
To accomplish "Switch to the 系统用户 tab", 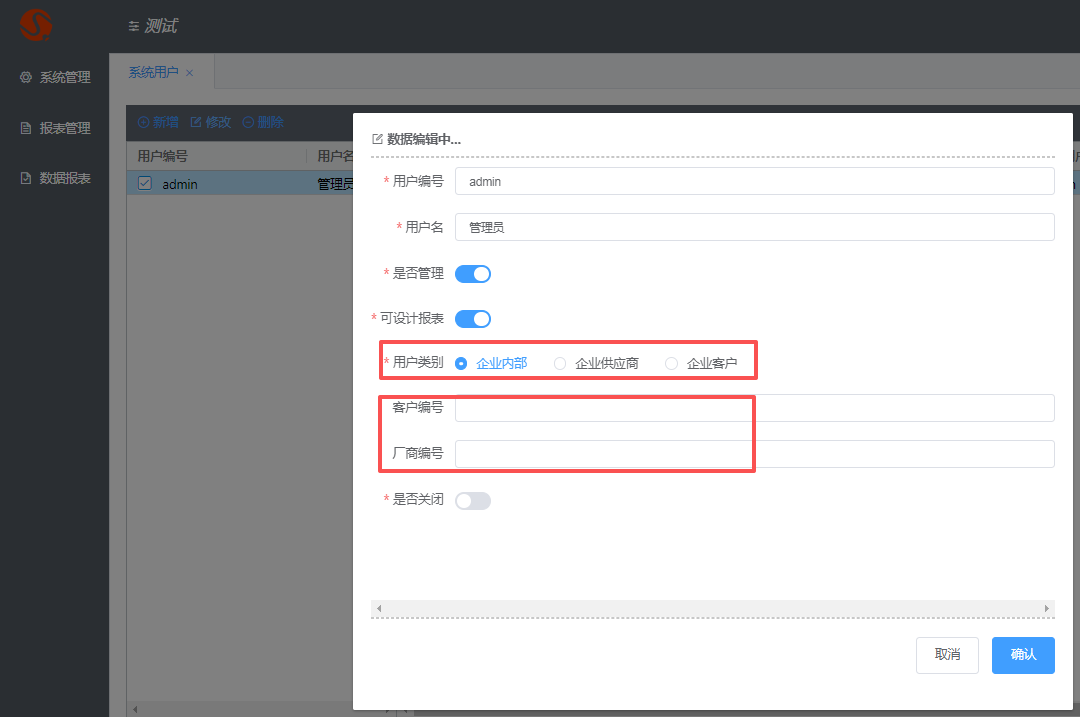I will click(x=153, y=73).
